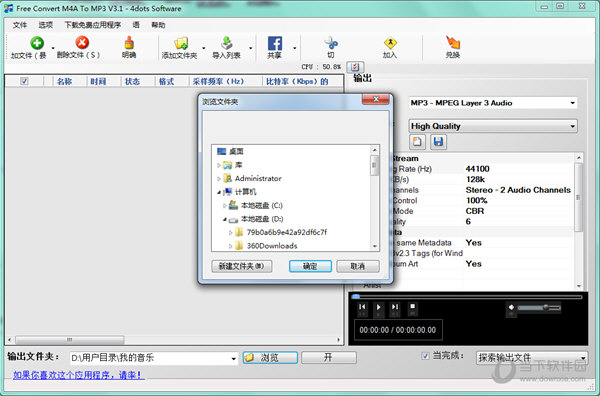
Task: Click the player seek progress bar
Action: tap(468, 297)
